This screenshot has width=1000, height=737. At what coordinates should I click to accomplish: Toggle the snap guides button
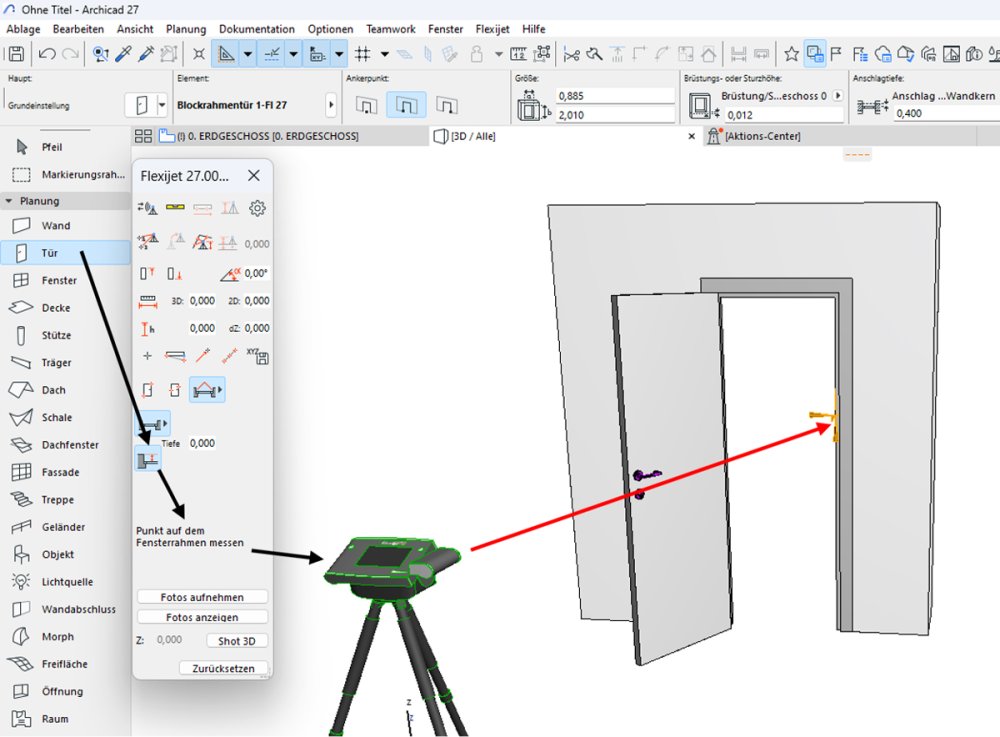tap(272, 54)
